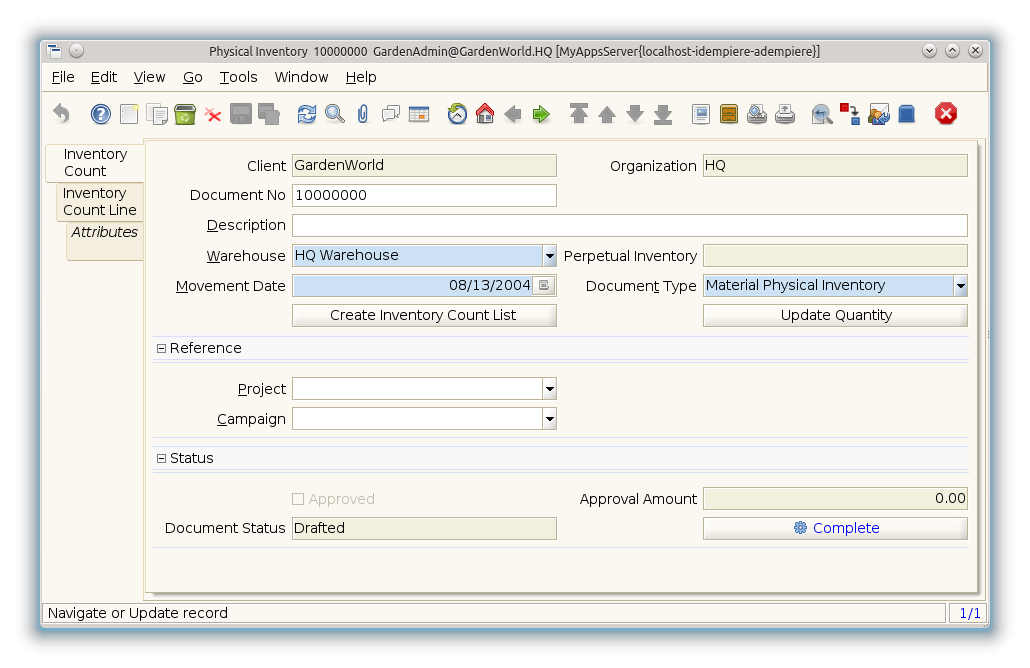Click the red Home menu icon
This screenshot has height=668, width=1030.
pos(485,114)
